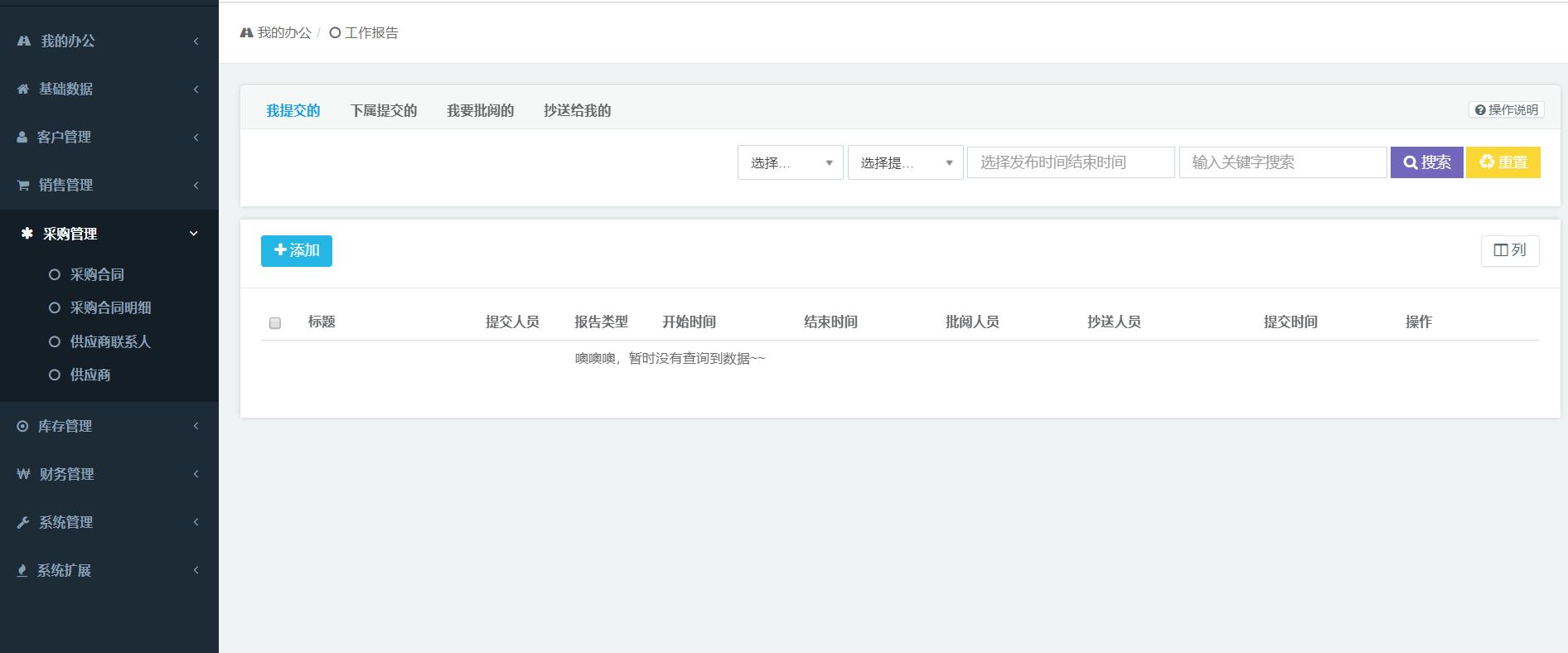Click the 批阅人员 column header

[x=972, y=322]
